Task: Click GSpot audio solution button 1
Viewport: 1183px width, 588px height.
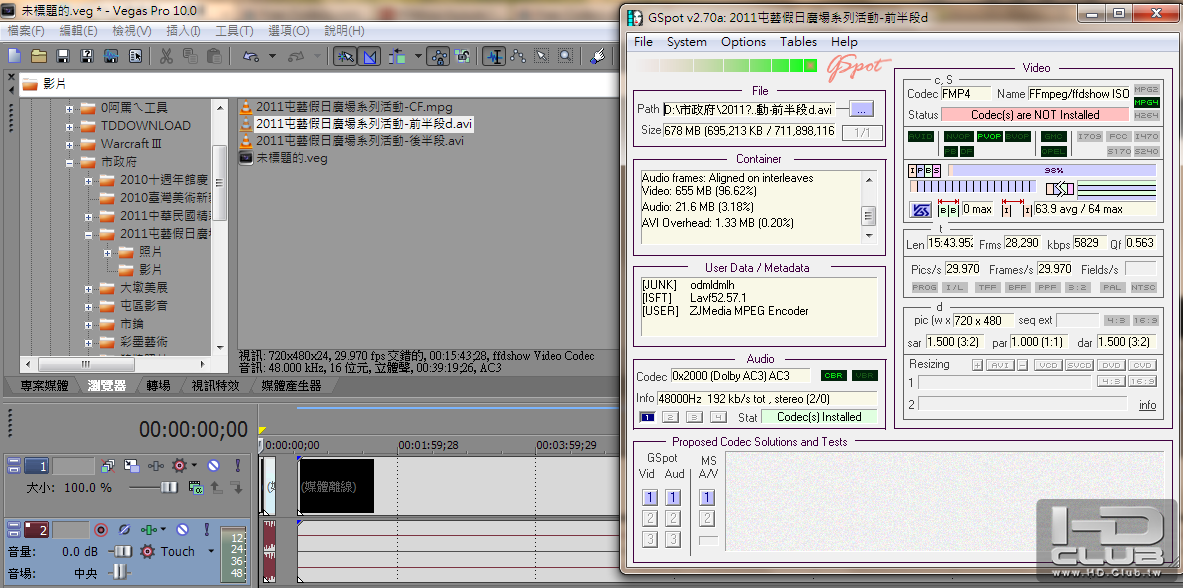Action: click(x=673, y=497)
